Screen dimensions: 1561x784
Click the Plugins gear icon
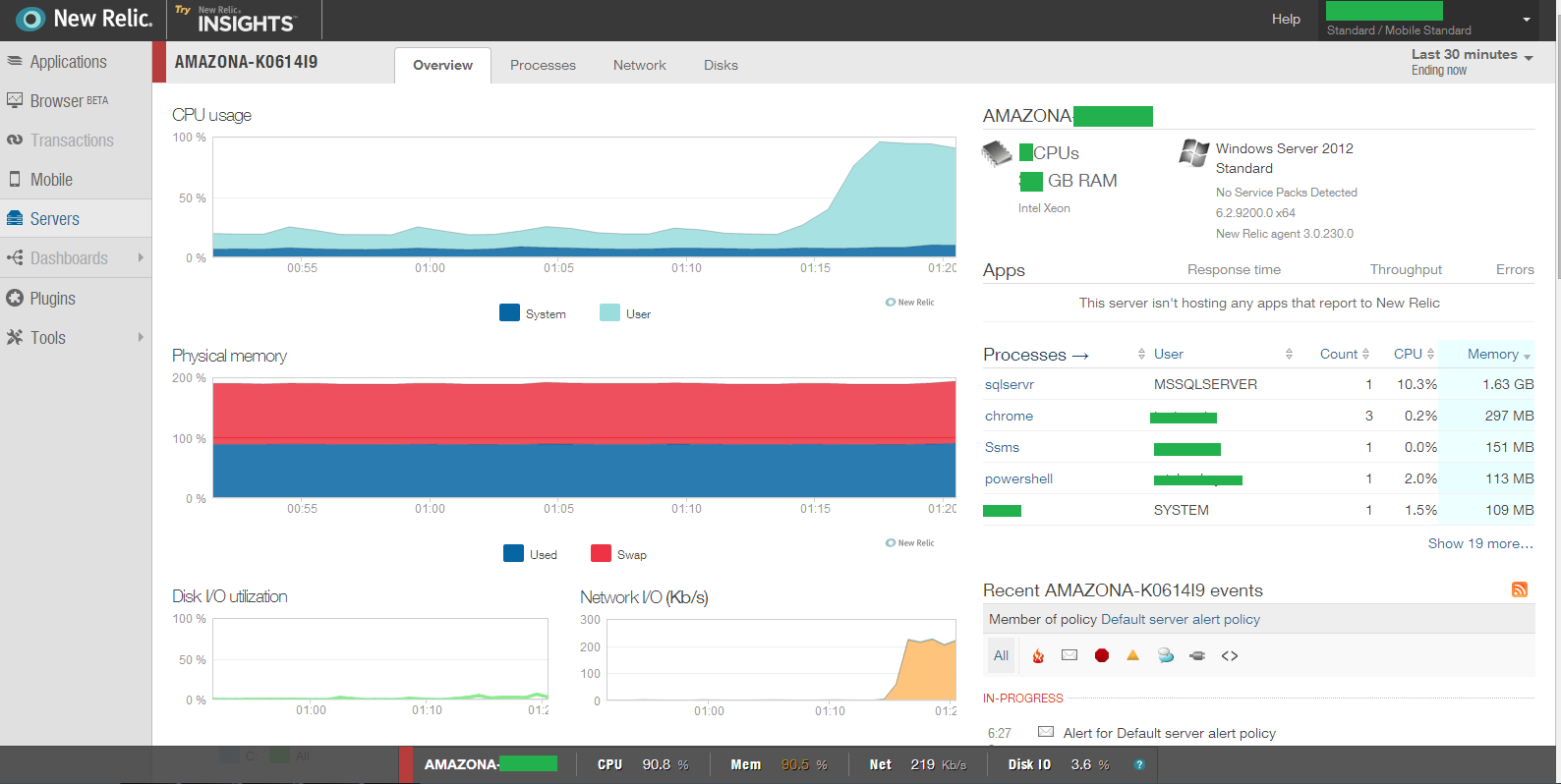14,298
